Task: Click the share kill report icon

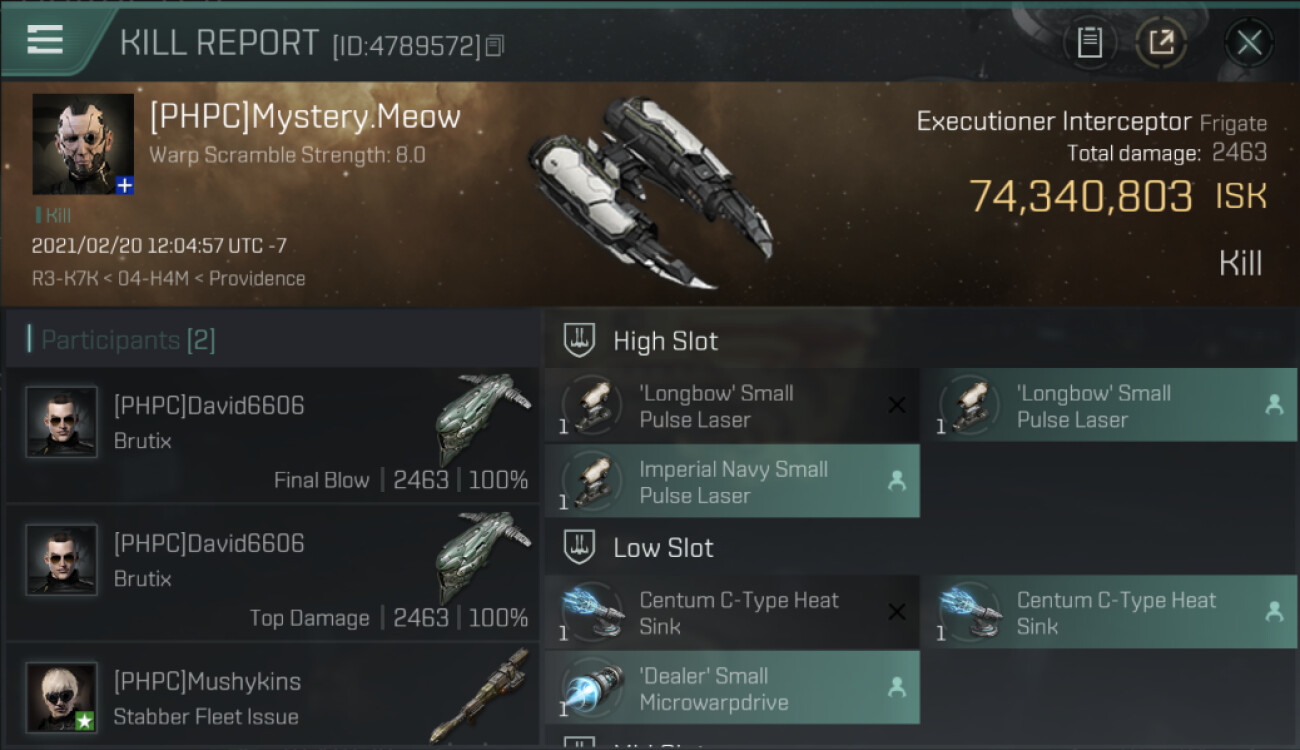Action: [x=1161, y=42]
